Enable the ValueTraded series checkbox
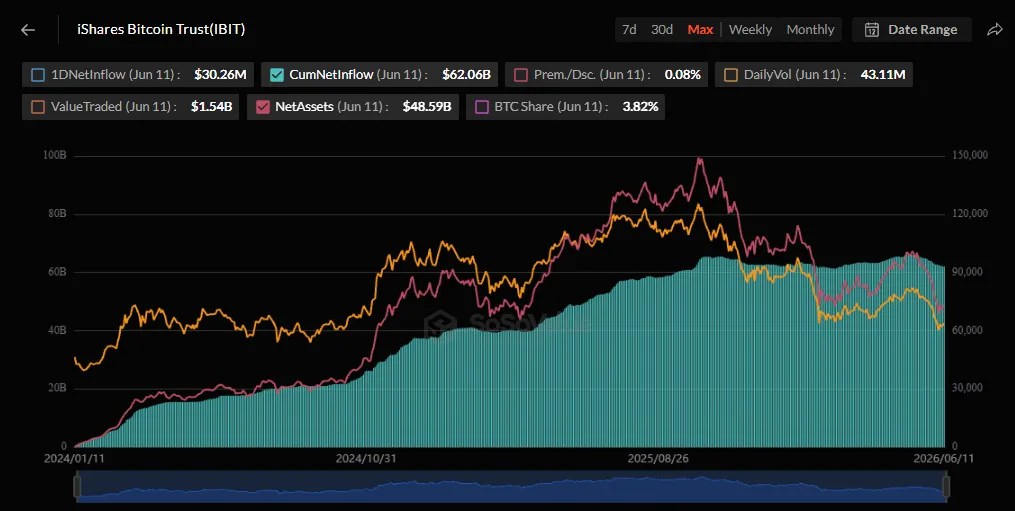 coord(38,107)
